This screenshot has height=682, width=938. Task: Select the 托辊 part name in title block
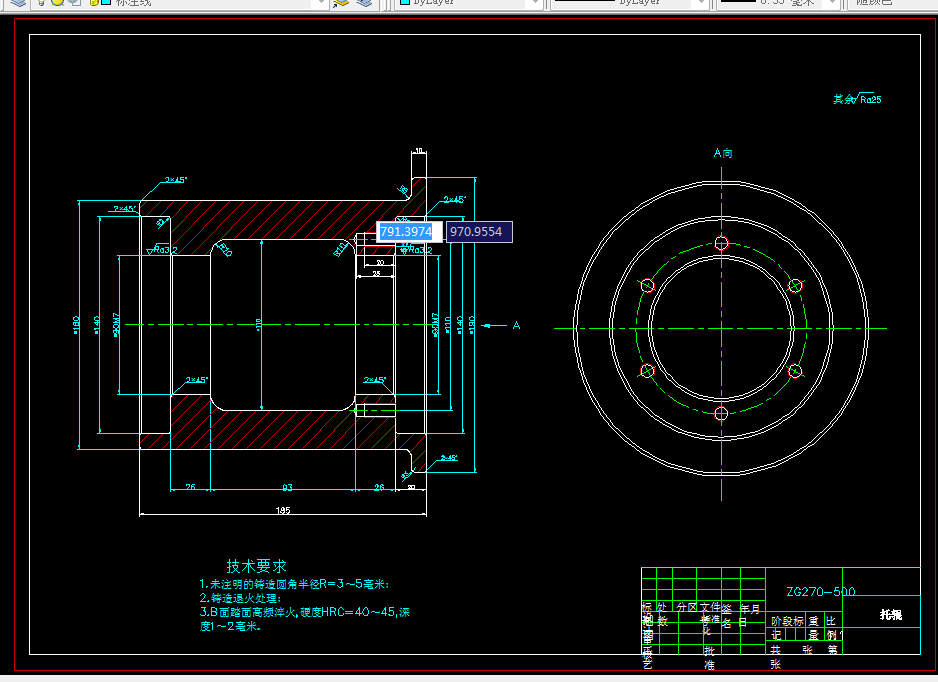(891, 614)
